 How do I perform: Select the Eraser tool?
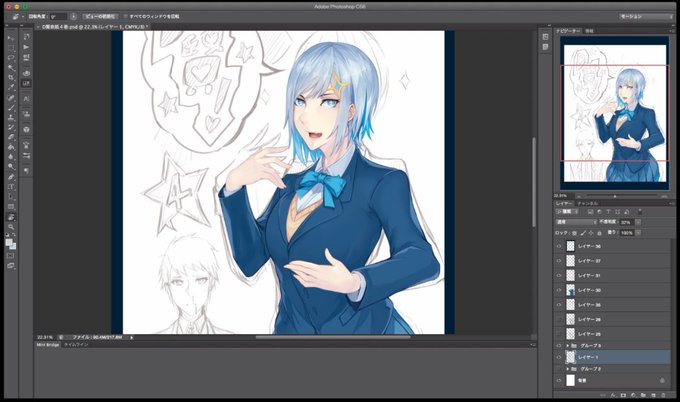[x=11, y=137]
